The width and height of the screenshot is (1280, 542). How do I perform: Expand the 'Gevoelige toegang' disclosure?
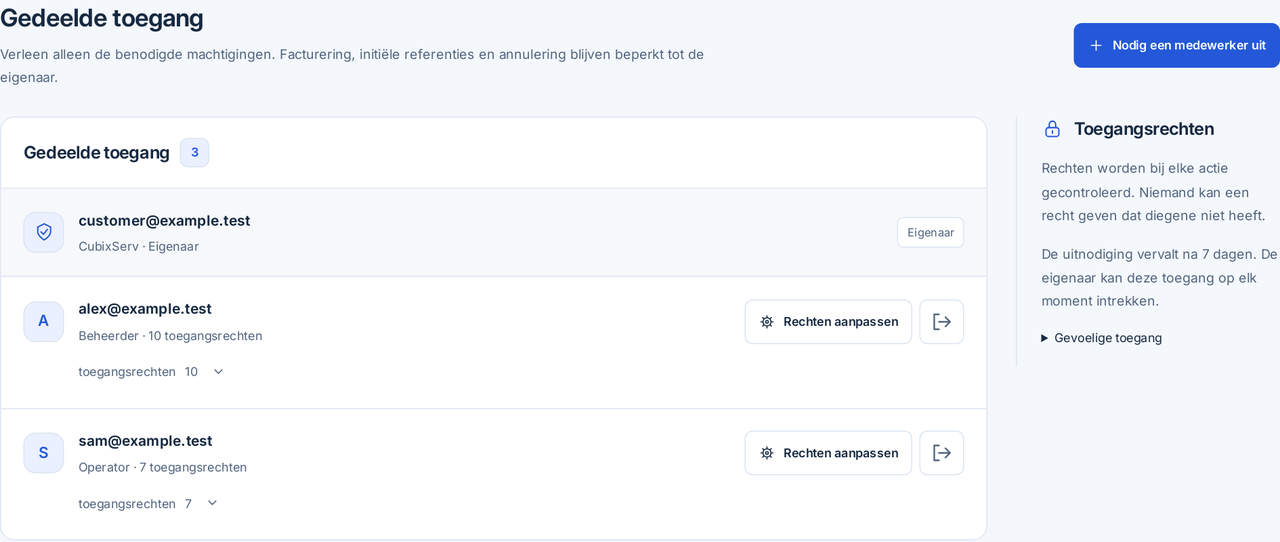1101,338
